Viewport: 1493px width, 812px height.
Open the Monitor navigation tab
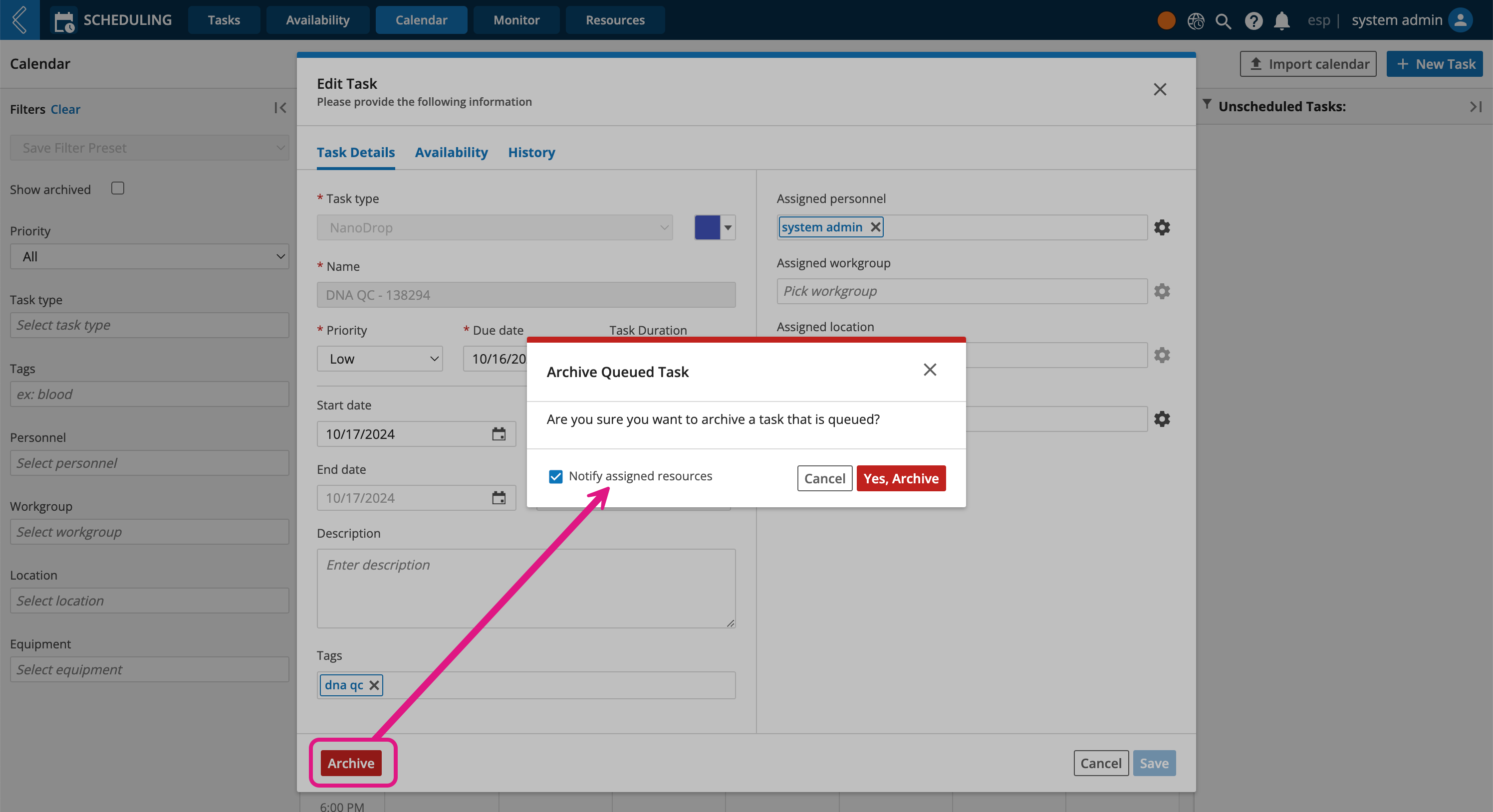(516, 19)
